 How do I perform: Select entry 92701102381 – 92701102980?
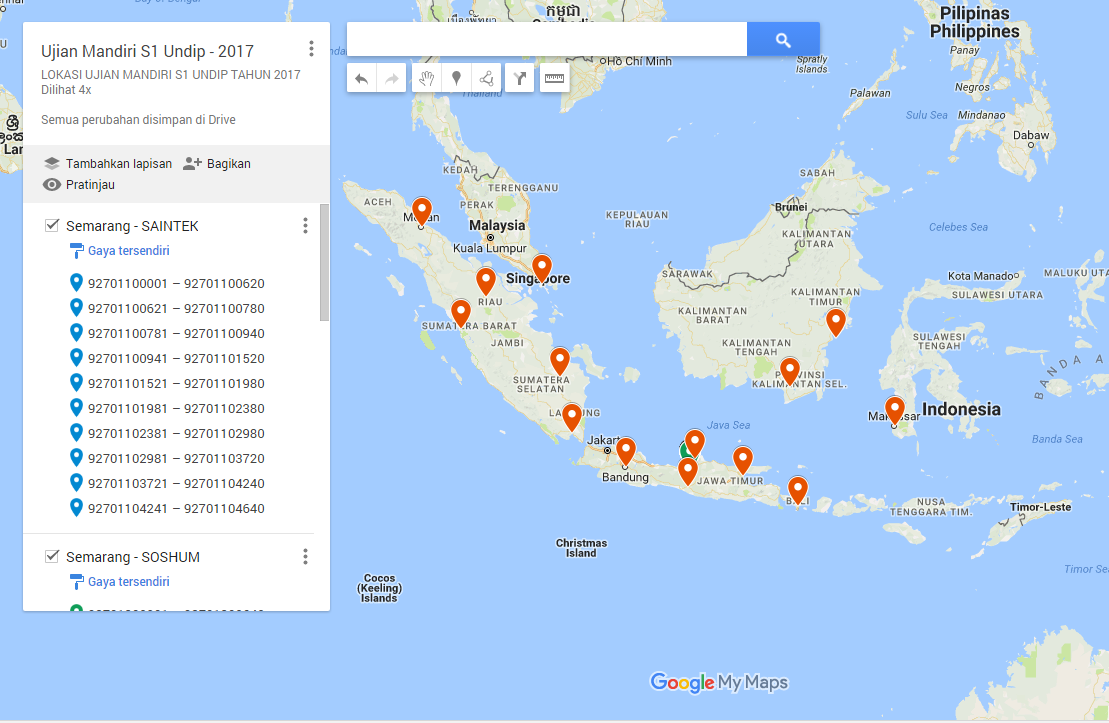pos(176,433)
